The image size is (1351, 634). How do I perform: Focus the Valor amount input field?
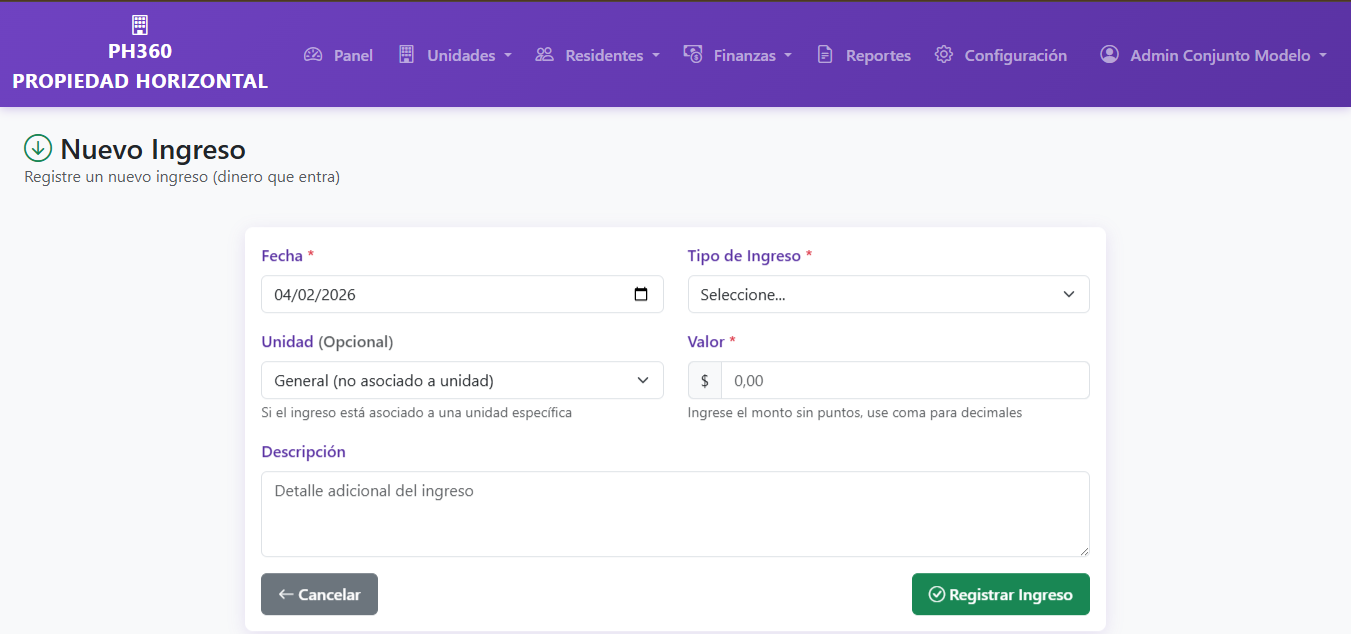905,380
